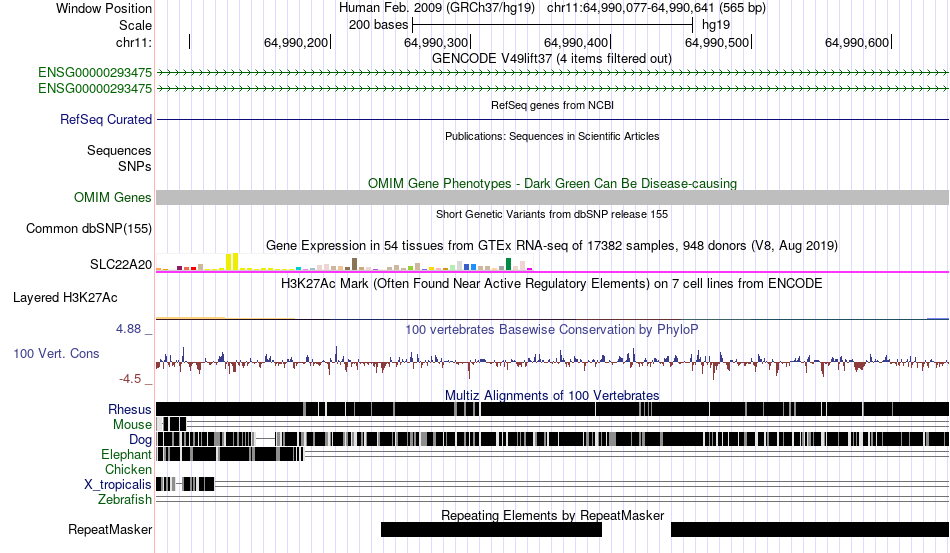Click the Repeating Elements by RepeatMasker title

552,515
